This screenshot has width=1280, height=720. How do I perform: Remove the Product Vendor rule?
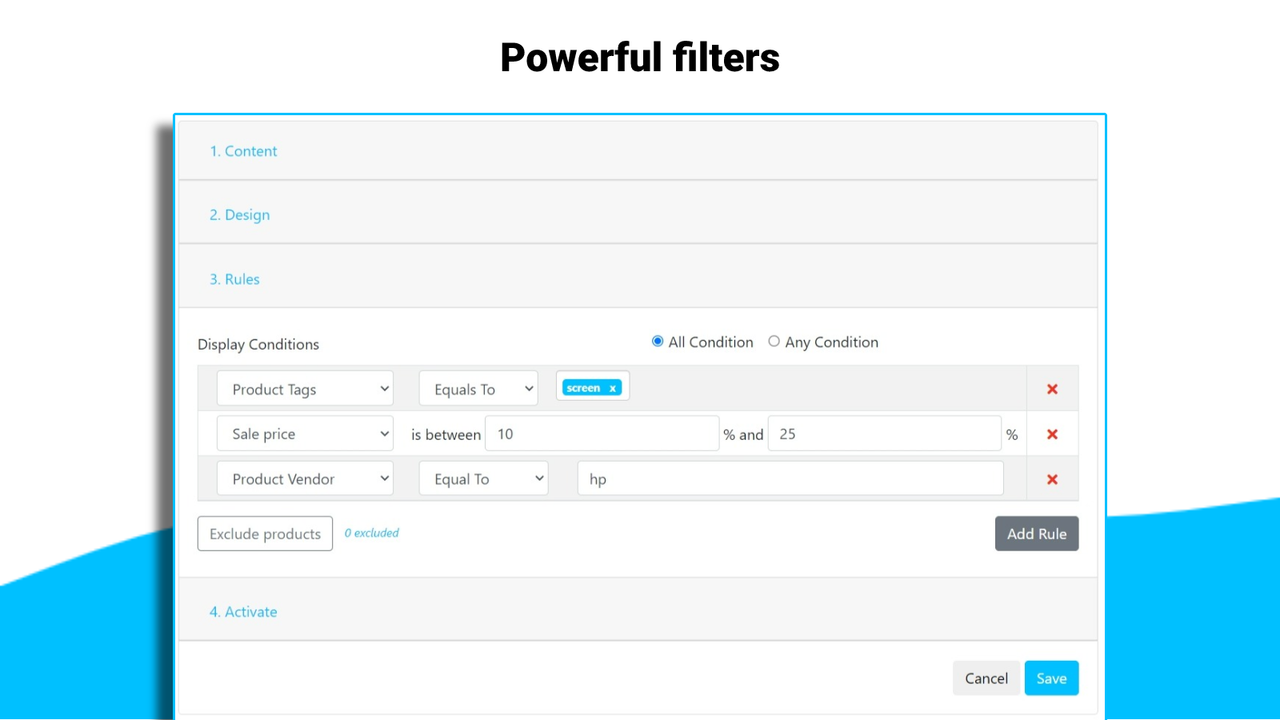(x=1052, y=478)
